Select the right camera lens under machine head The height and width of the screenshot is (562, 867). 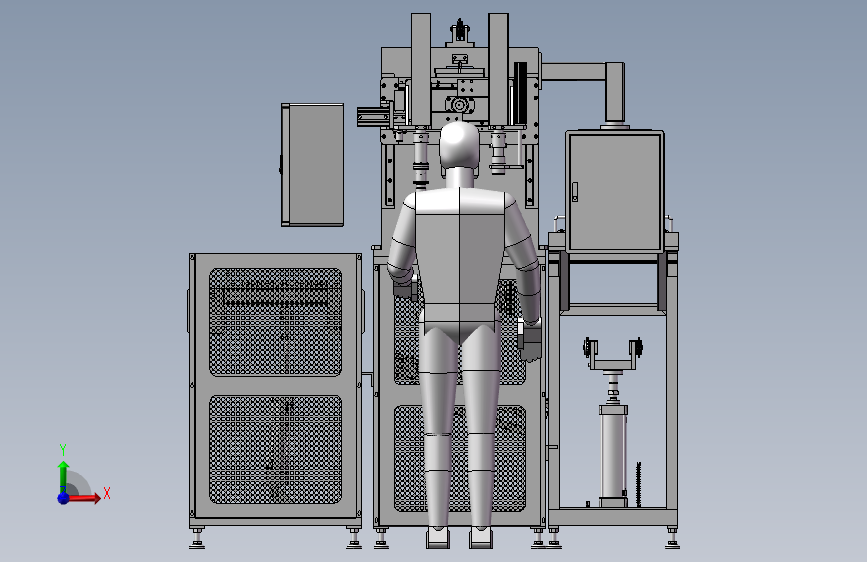[498, 152]
